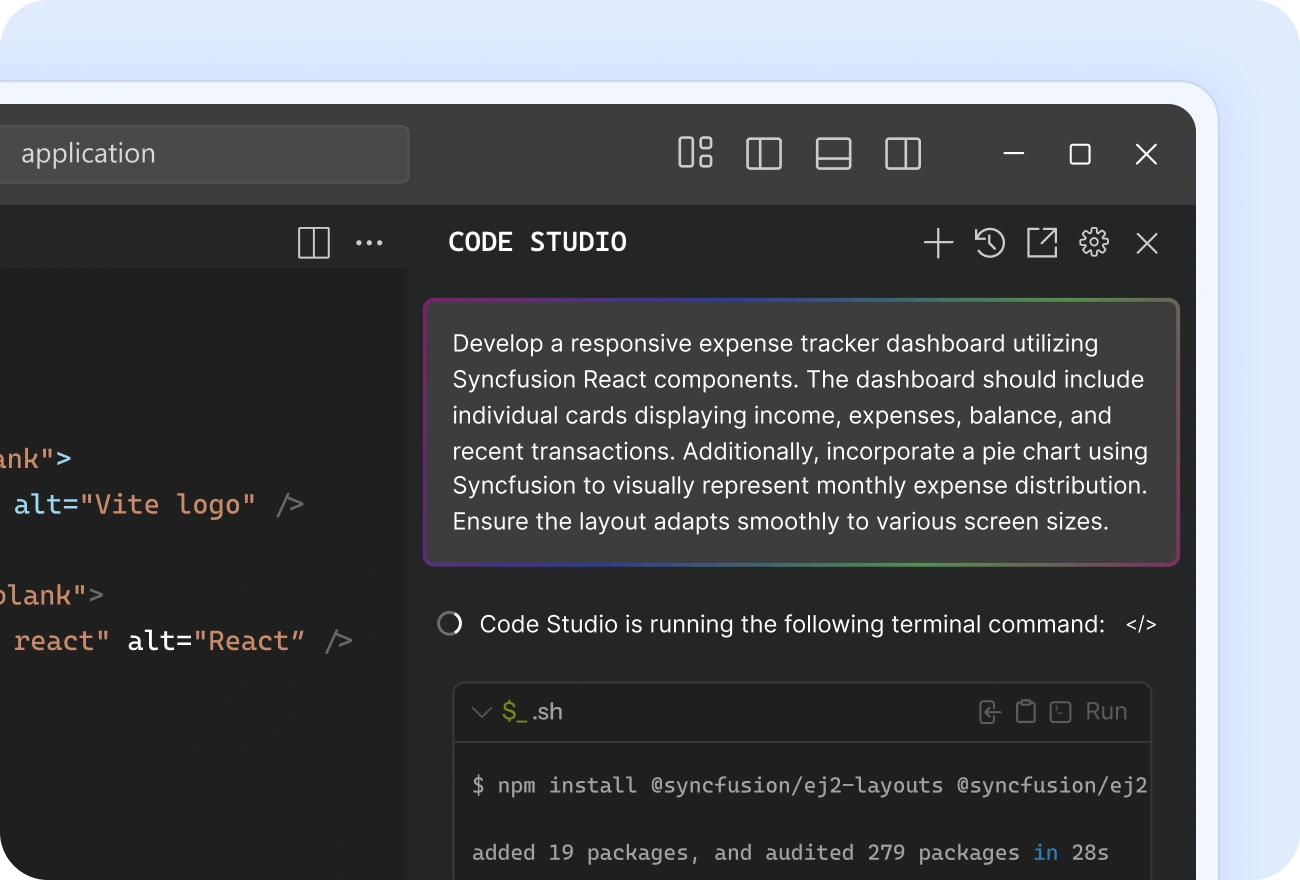Collapse the .sh code block chevron
The height and width of the screenshot is (880, 1300).
[482, 712]
